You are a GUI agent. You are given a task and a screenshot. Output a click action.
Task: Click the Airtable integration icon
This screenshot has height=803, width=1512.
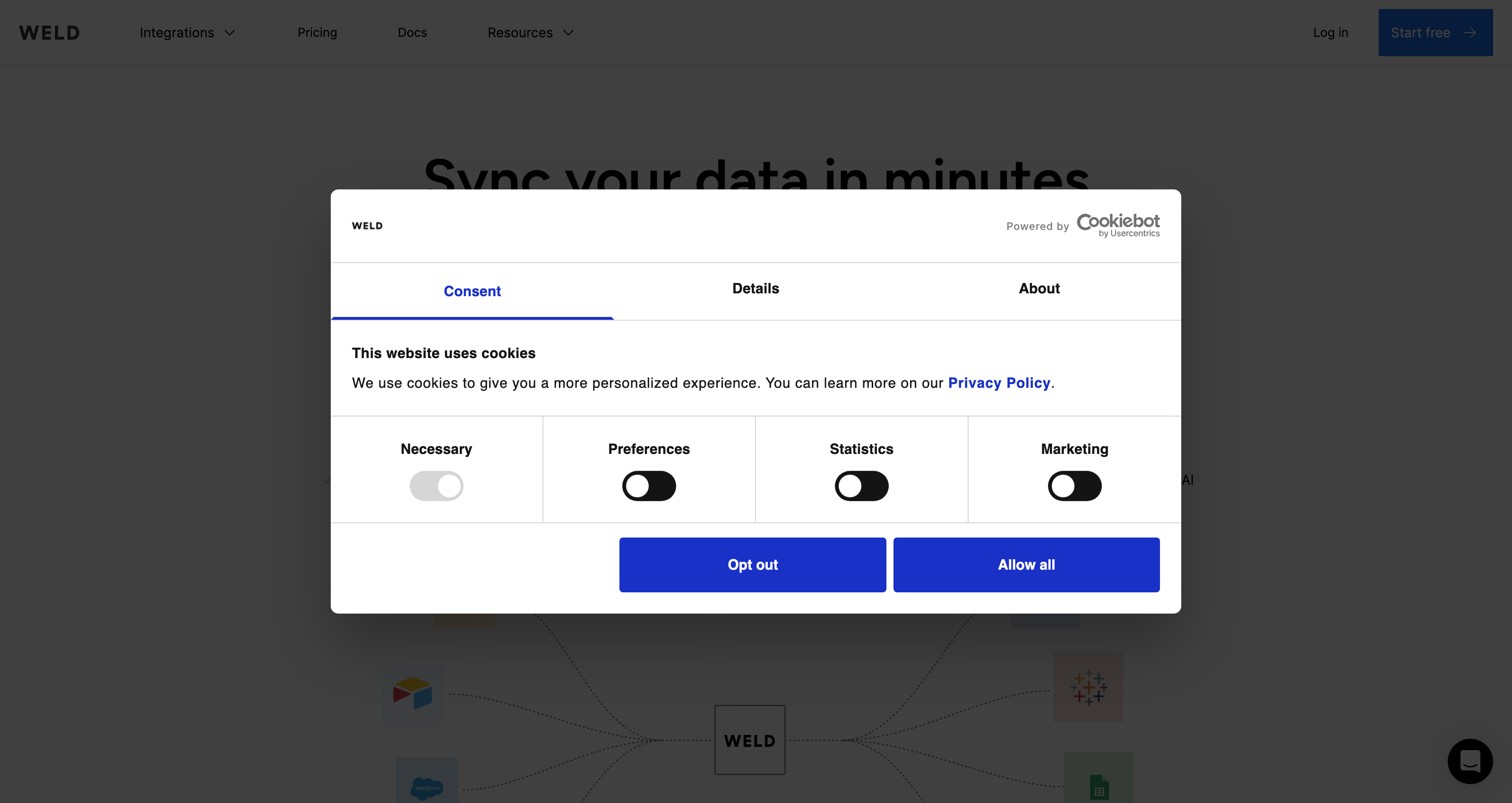tap(412, 693)
